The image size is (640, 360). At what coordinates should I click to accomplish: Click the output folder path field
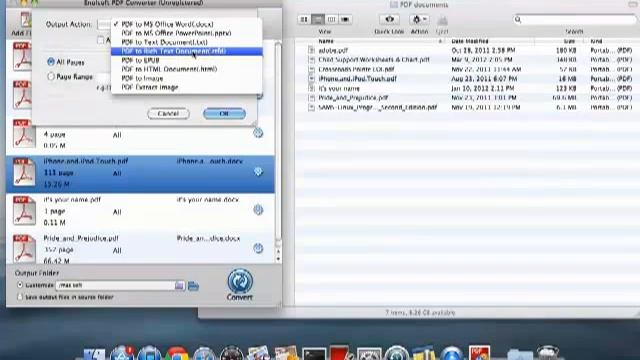[x=116, y=285]
